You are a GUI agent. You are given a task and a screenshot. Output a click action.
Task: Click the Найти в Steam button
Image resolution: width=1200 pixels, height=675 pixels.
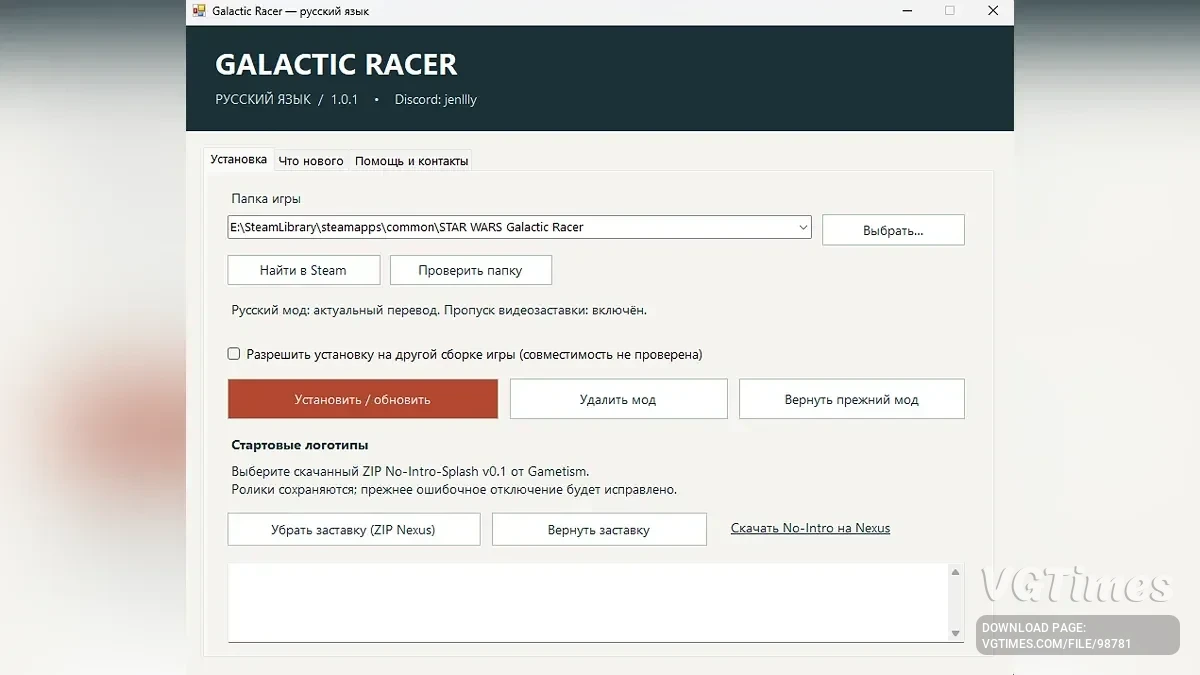[303, 270]
